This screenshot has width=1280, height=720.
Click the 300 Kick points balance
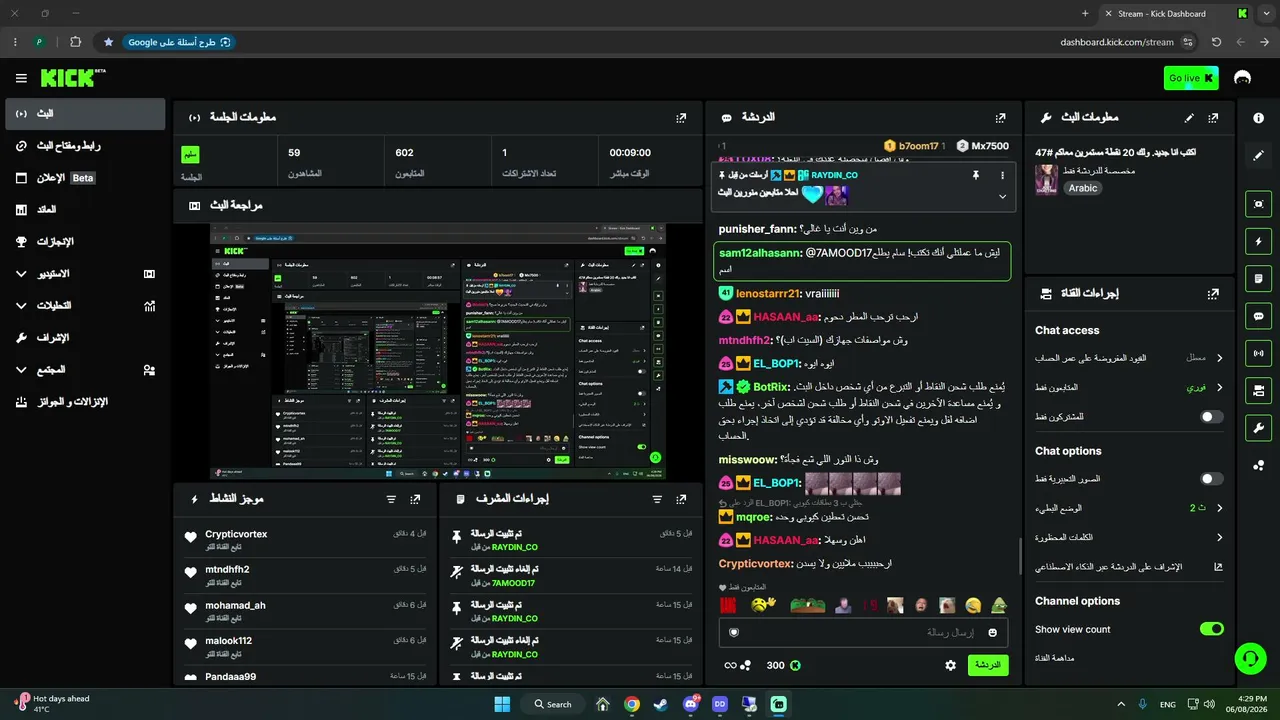coord(783,665)
